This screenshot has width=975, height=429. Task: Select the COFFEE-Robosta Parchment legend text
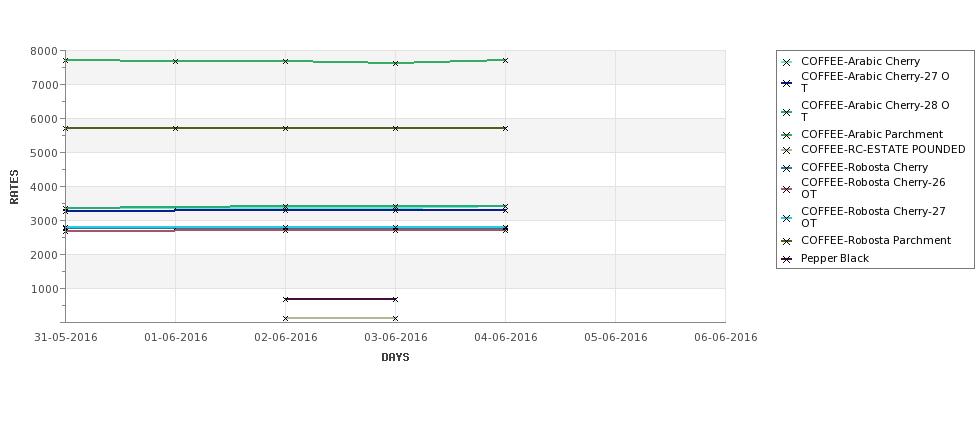876,240
